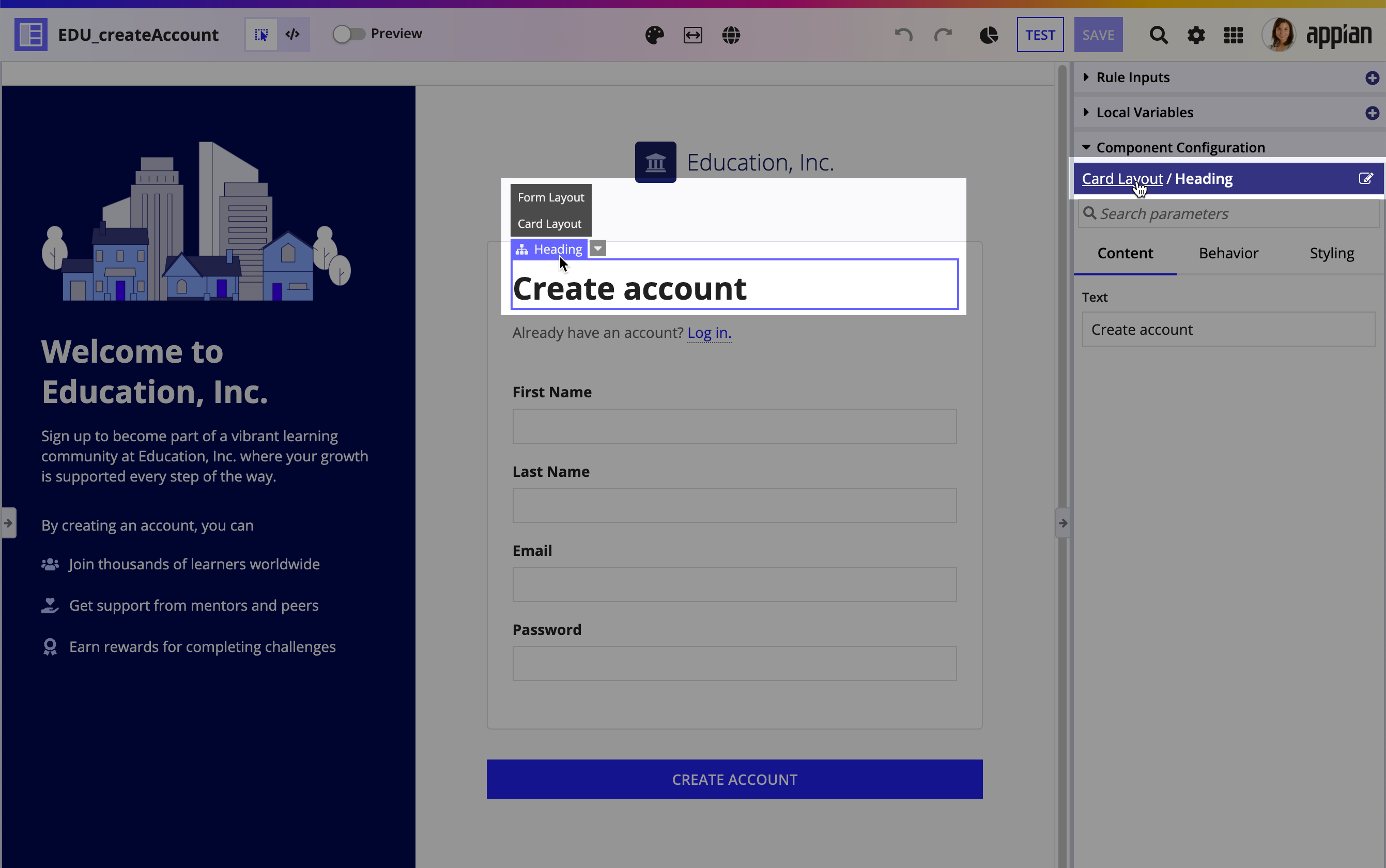Click the Card Layout breadcrumb link

click(x=1122, y=179)
